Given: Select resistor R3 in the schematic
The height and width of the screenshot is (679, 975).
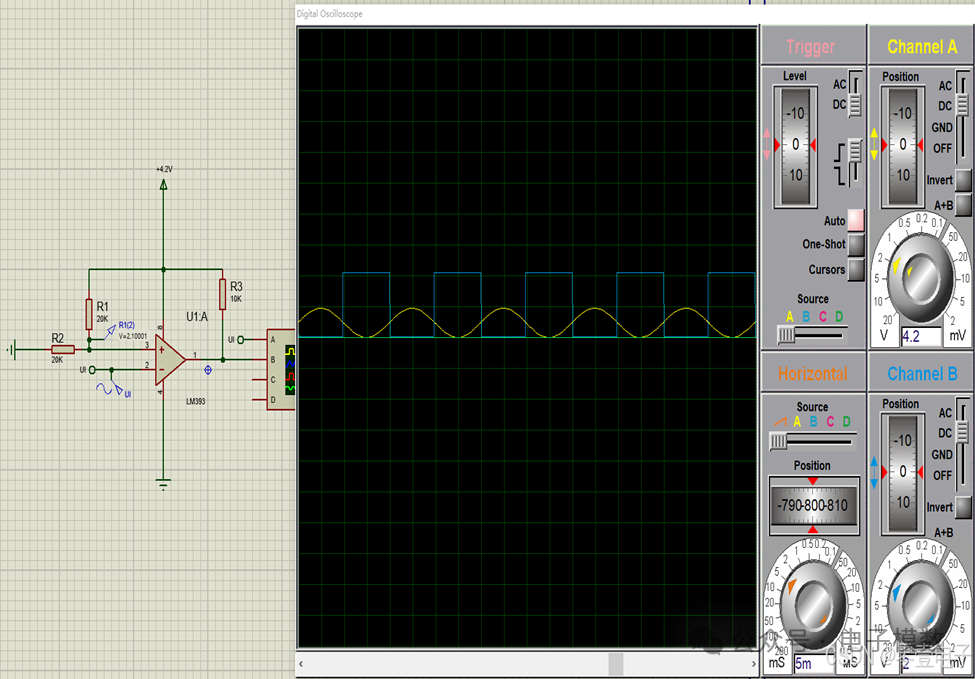Looking at the screenshot, I should [223, 294].
